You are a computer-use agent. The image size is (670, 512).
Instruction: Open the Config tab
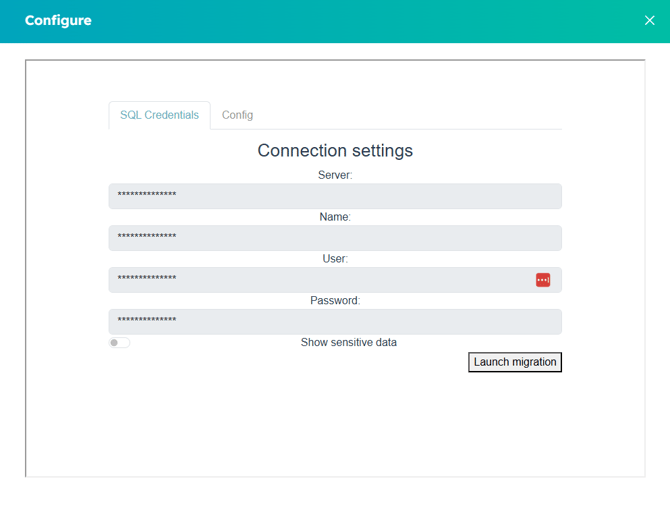click(x=237, y=115)
